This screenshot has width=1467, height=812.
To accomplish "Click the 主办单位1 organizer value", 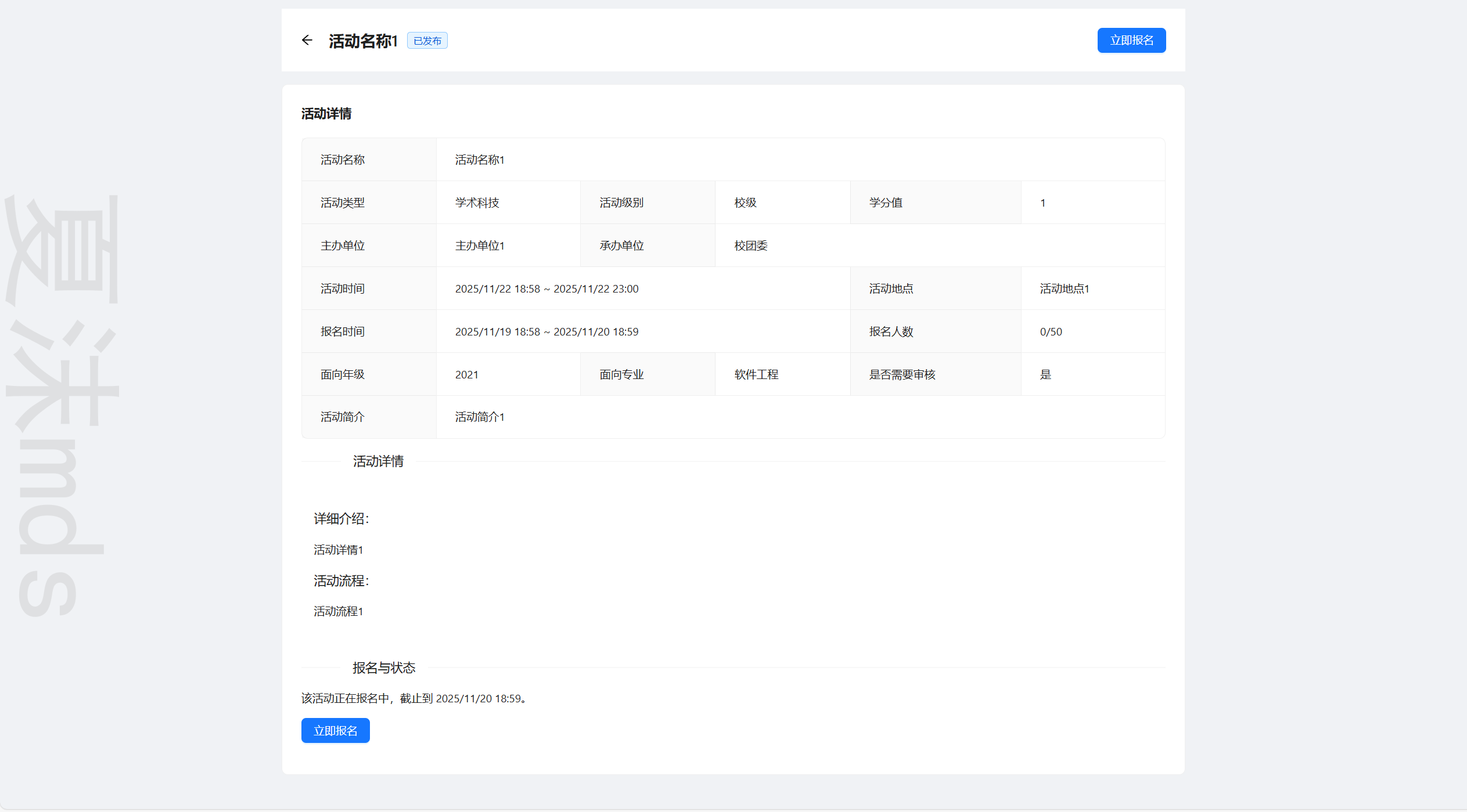I will click(480, 246).
